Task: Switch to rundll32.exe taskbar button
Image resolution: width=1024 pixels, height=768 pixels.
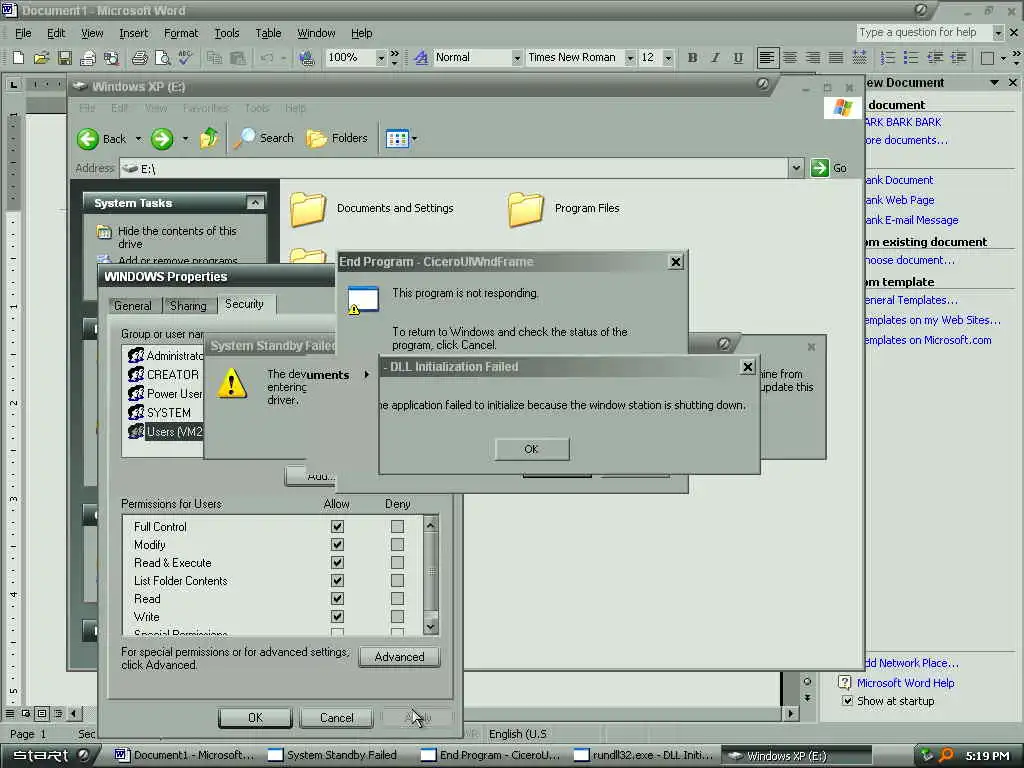Action: (x=643, y=755)
